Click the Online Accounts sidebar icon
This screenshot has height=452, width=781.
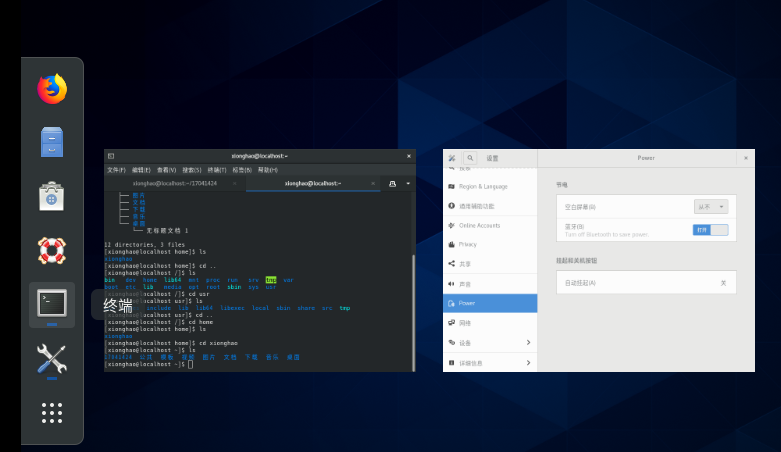click(451, 225)
